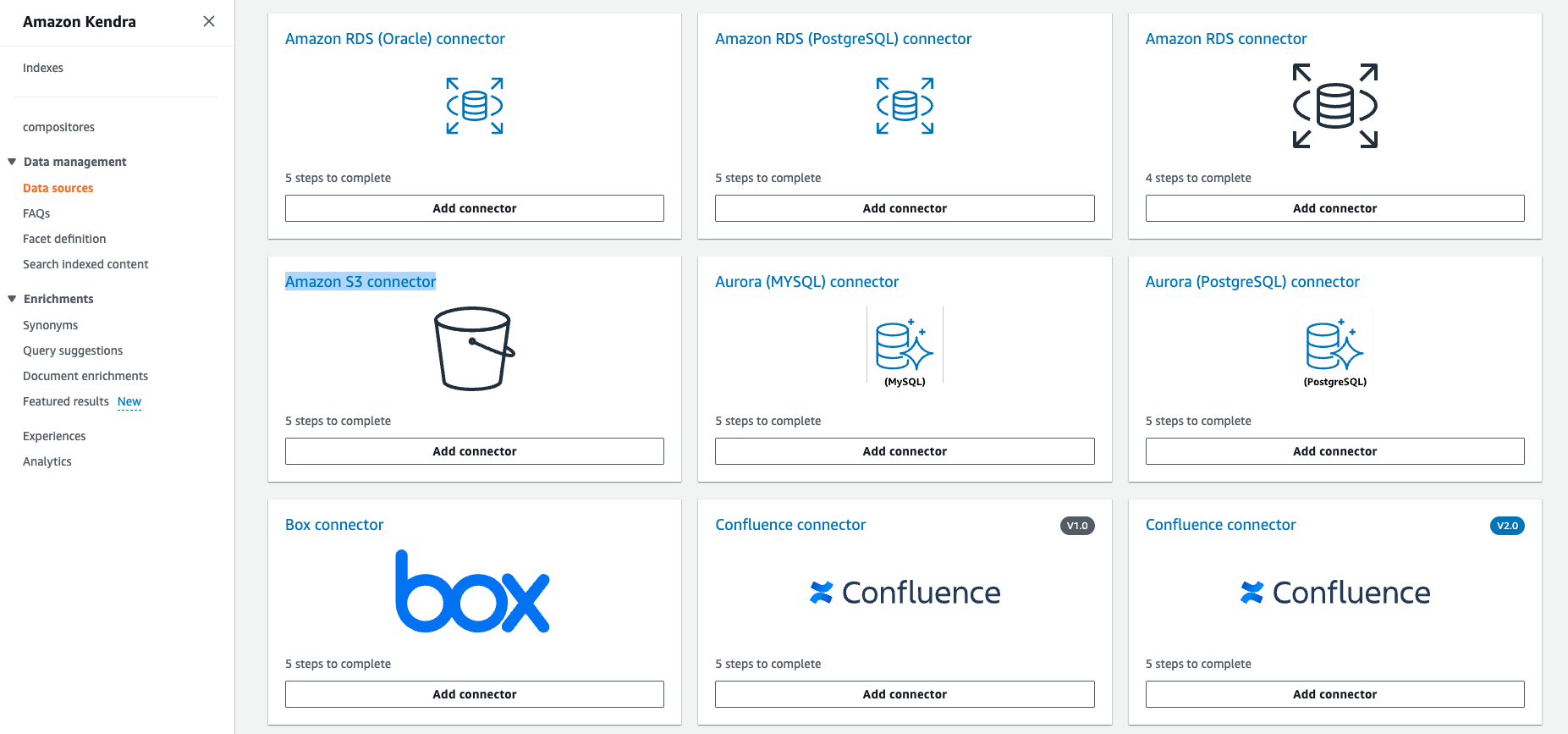1568x734 pixels.
Task: Open Analytics in the sidebar
Action: 47,461
